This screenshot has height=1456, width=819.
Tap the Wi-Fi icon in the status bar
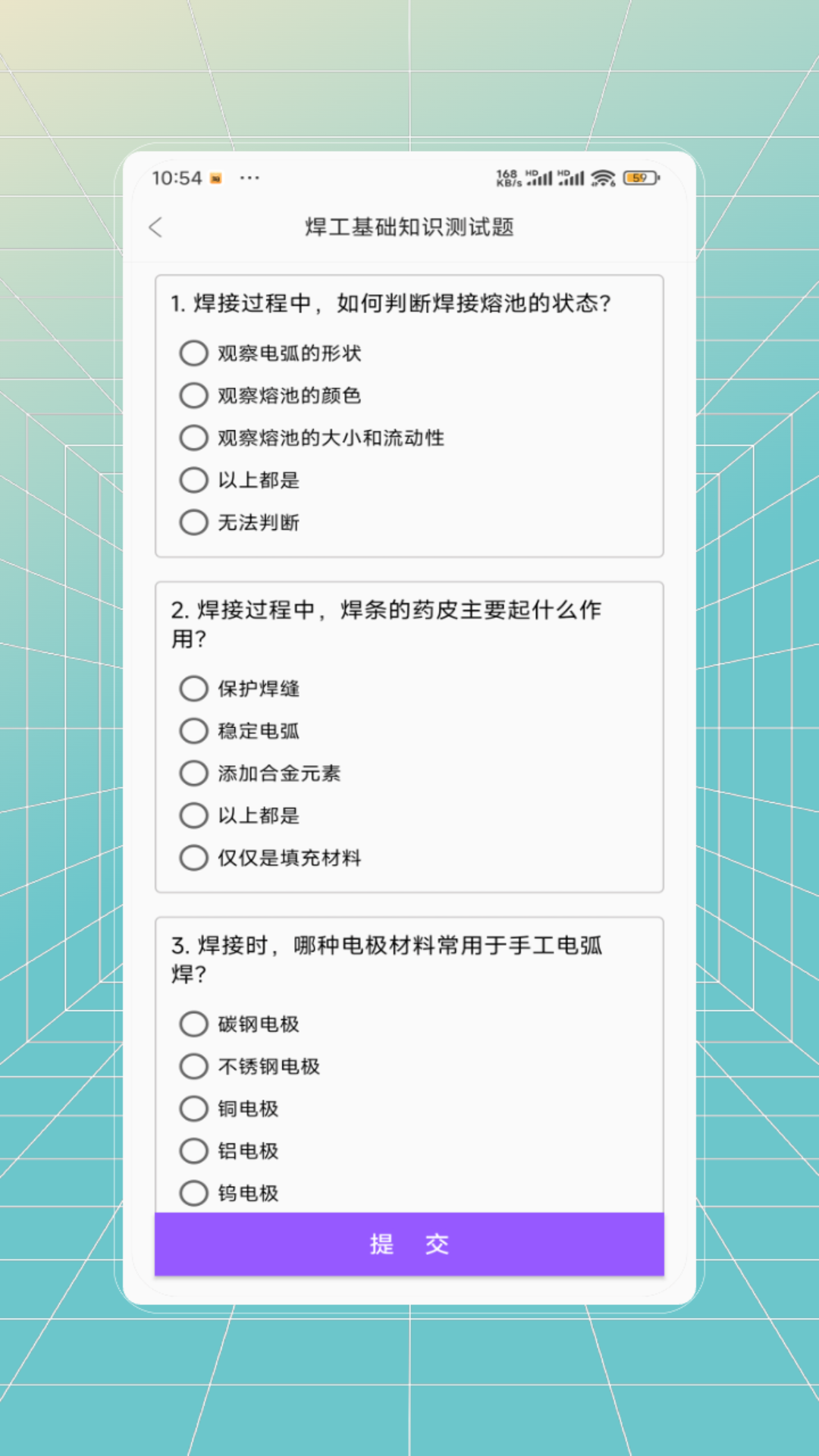603,178
